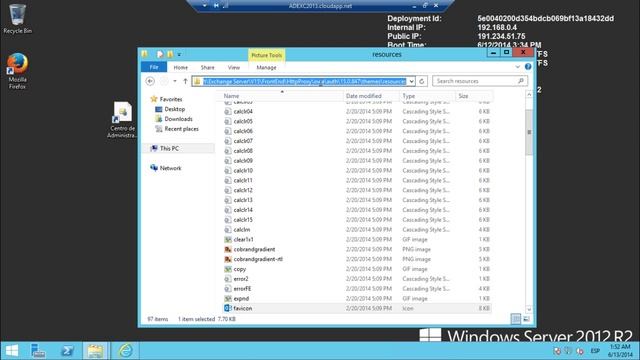The width and height of the screenshot is (640, 360).
Task: Select Network in navigation pane
Action: (170, 168)
